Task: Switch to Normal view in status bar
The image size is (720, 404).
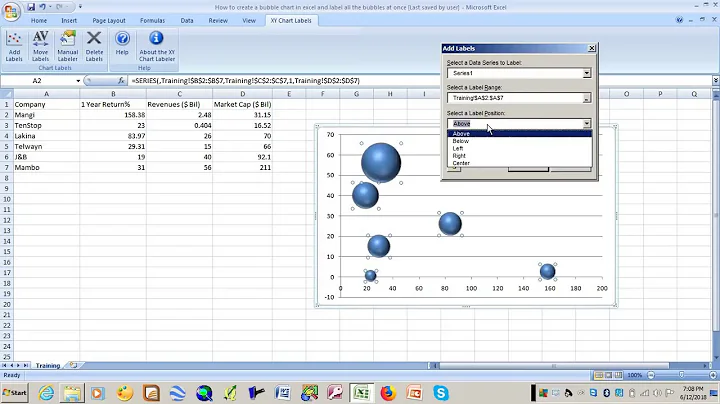Action: pyautogui.click(x=599, y=375)
